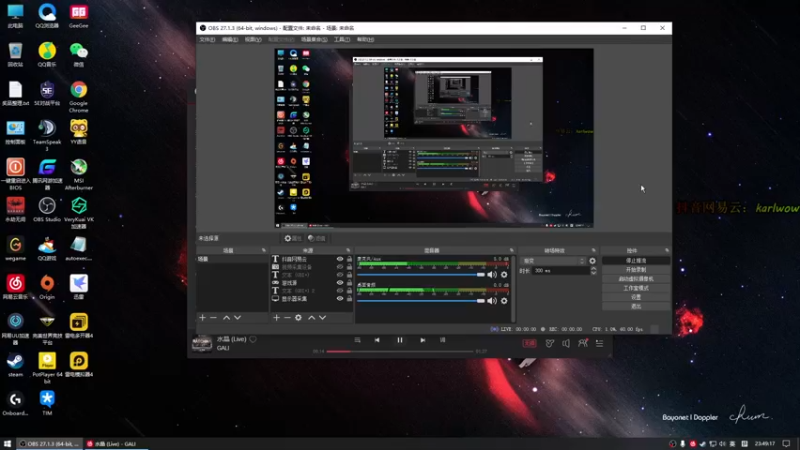800x450 pixels.
Task: Toggle visibility of 视频采集设备 source
Action: [x=340, y=267]
